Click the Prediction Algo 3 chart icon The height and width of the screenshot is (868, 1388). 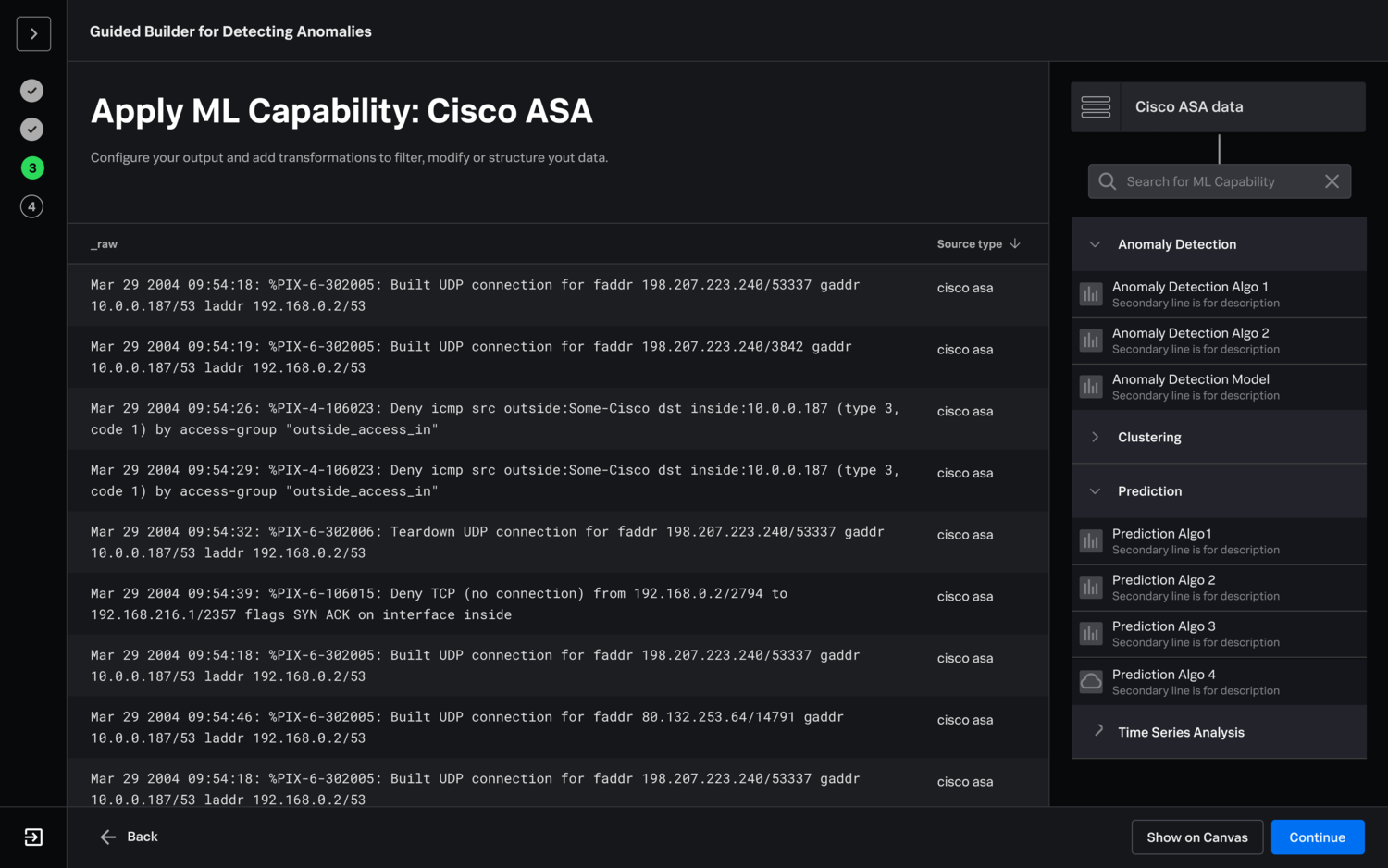pos(1091,634)
